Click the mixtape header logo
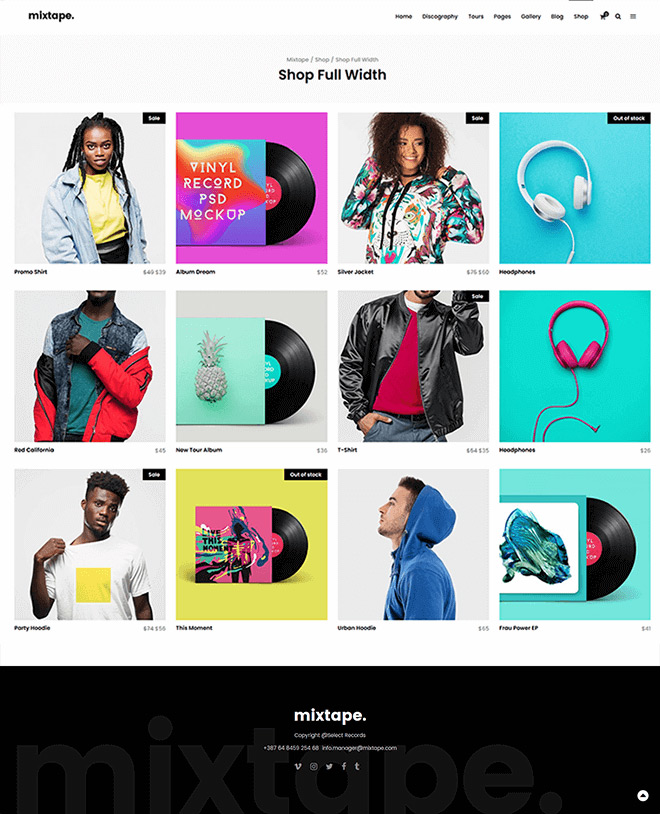The height and width of the screenshot is (814, 660). pyautogui.click(x=51, y=16)
